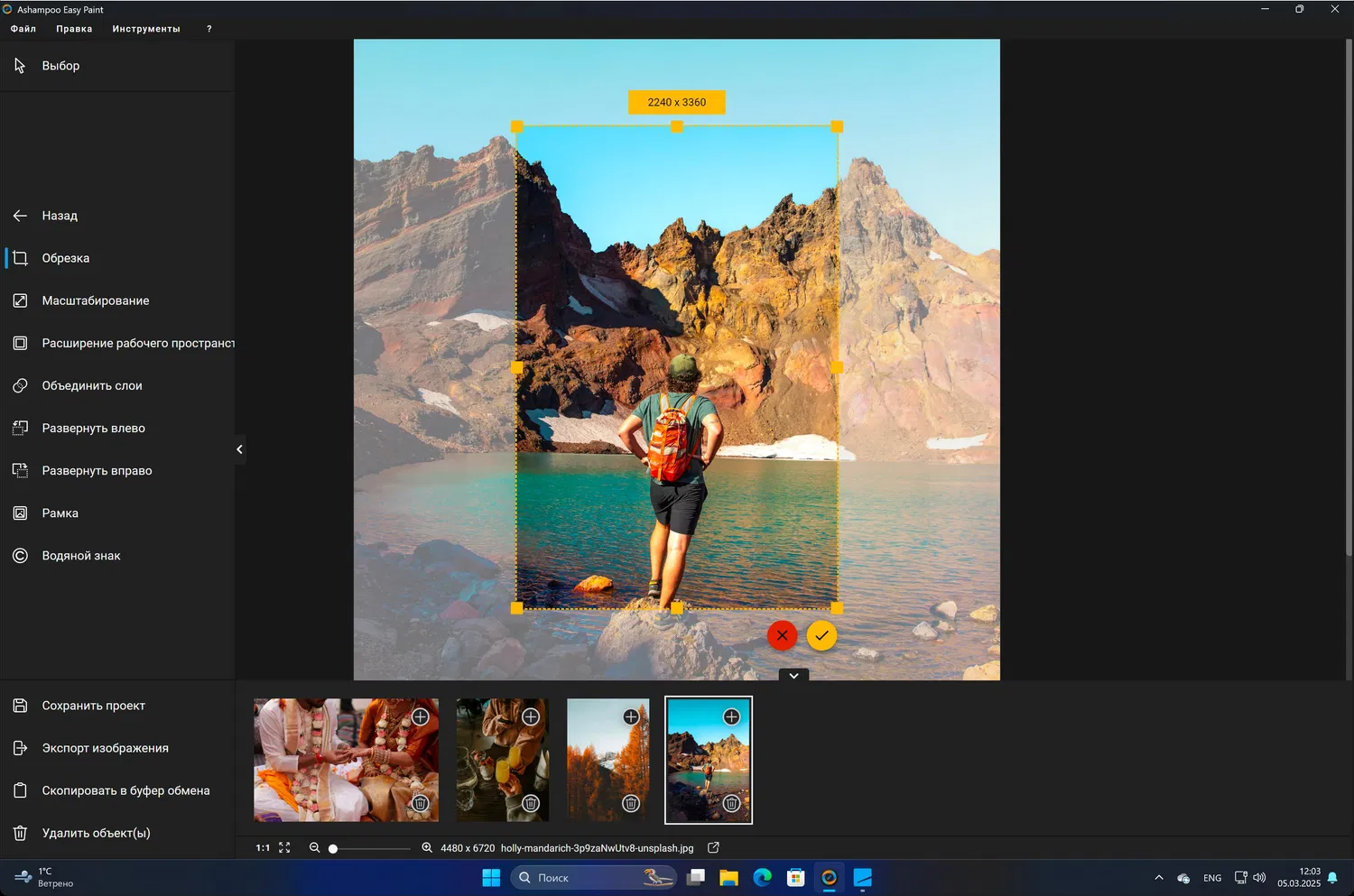Select the mountain lake thumbnail
Screen dimensions: 1354x896
(709, 760)
